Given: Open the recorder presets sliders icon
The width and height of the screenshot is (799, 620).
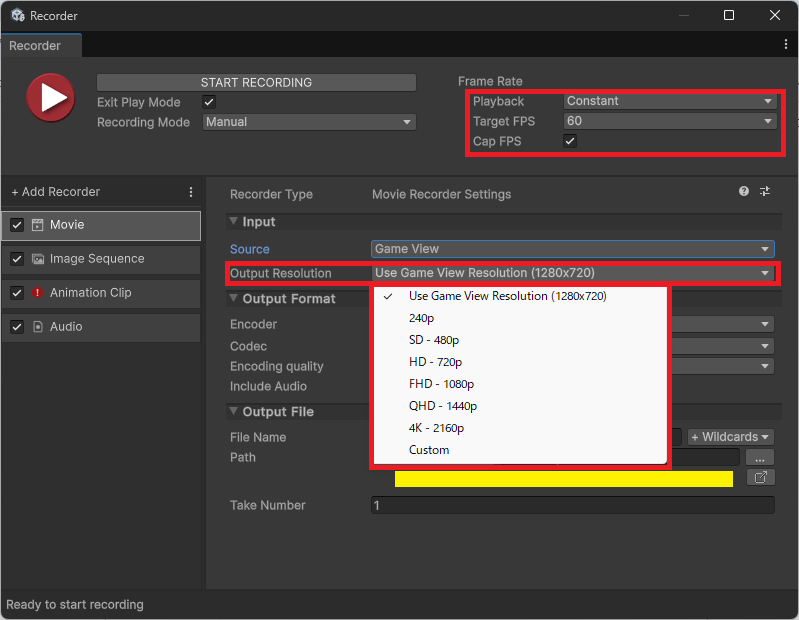Looking at the screenshot, I should click(765, 192).
